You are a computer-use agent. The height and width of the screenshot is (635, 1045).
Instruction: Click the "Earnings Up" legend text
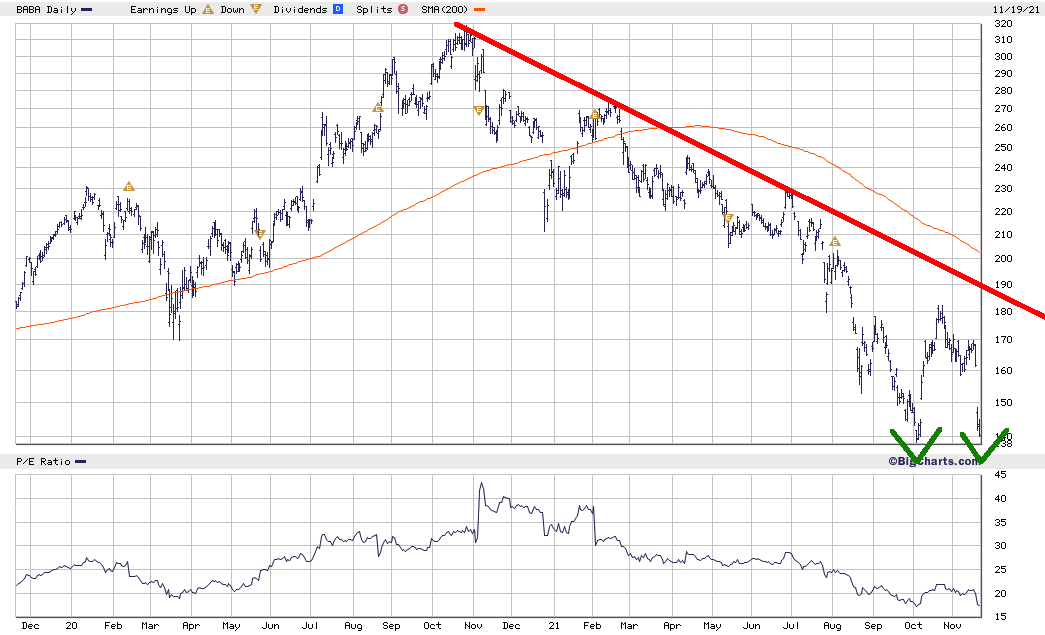coord(163,9)
